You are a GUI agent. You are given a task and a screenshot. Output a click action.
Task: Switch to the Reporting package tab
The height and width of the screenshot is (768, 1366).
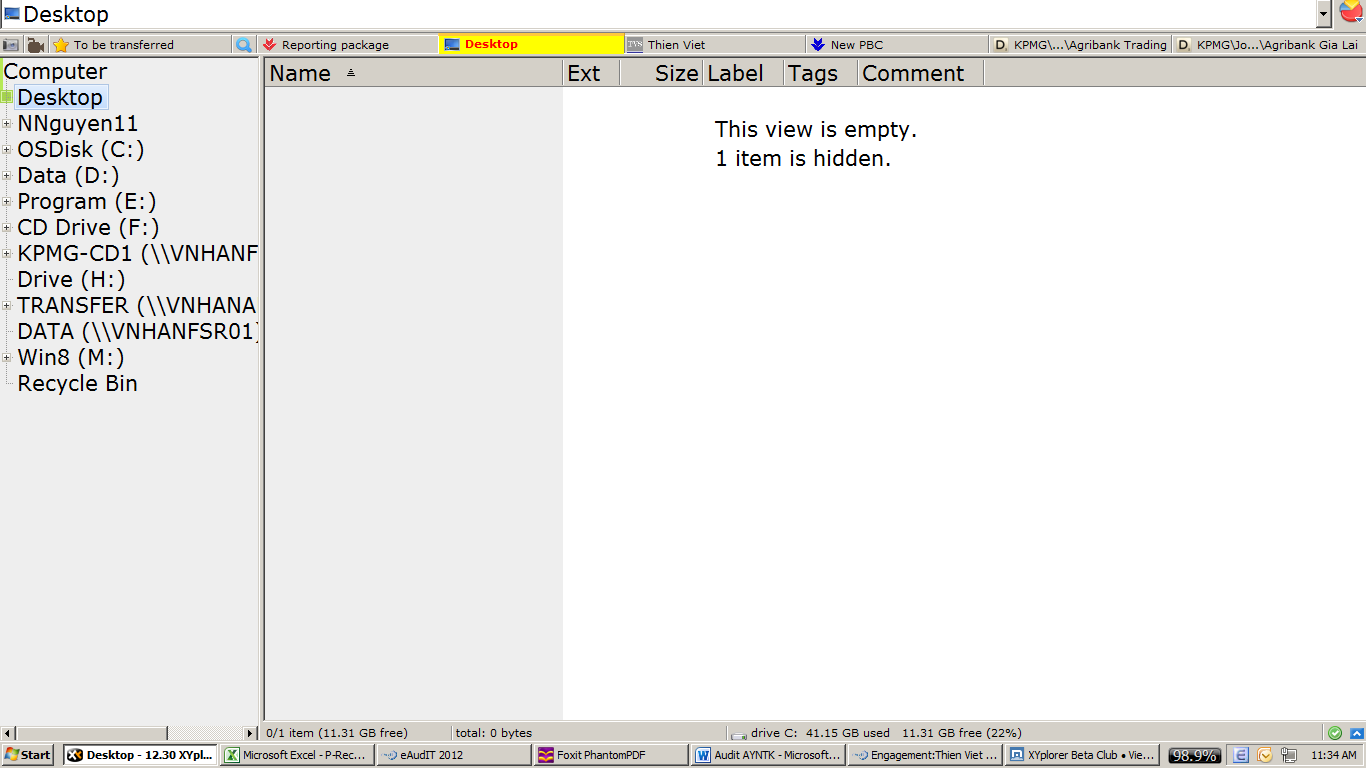click(x=335, y=45)
